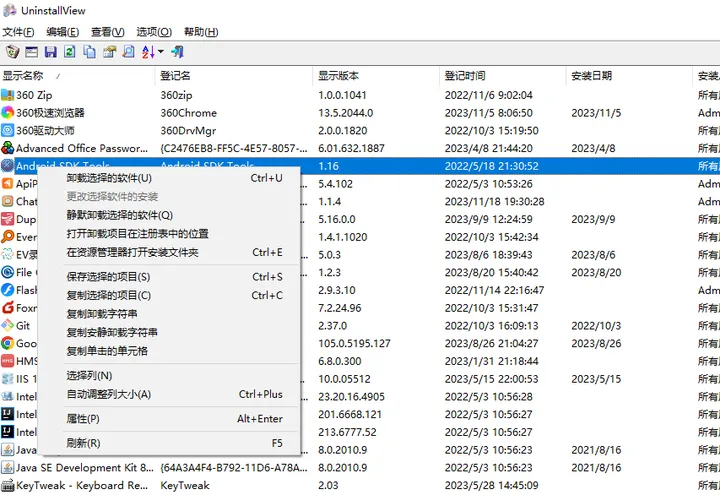Click the Uninstall recycle-bin toolbar icon
Image resolution: width=720 pixels, height=495 pixels.
click(12, 51)
